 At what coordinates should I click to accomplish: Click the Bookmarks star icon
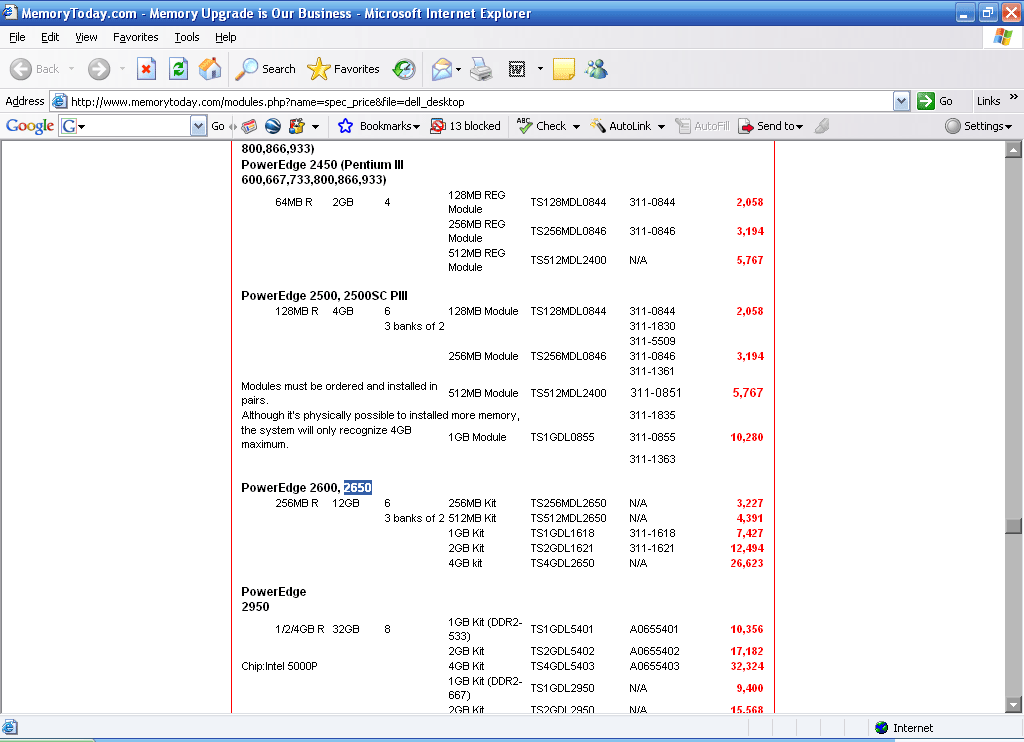click(345, 126)
